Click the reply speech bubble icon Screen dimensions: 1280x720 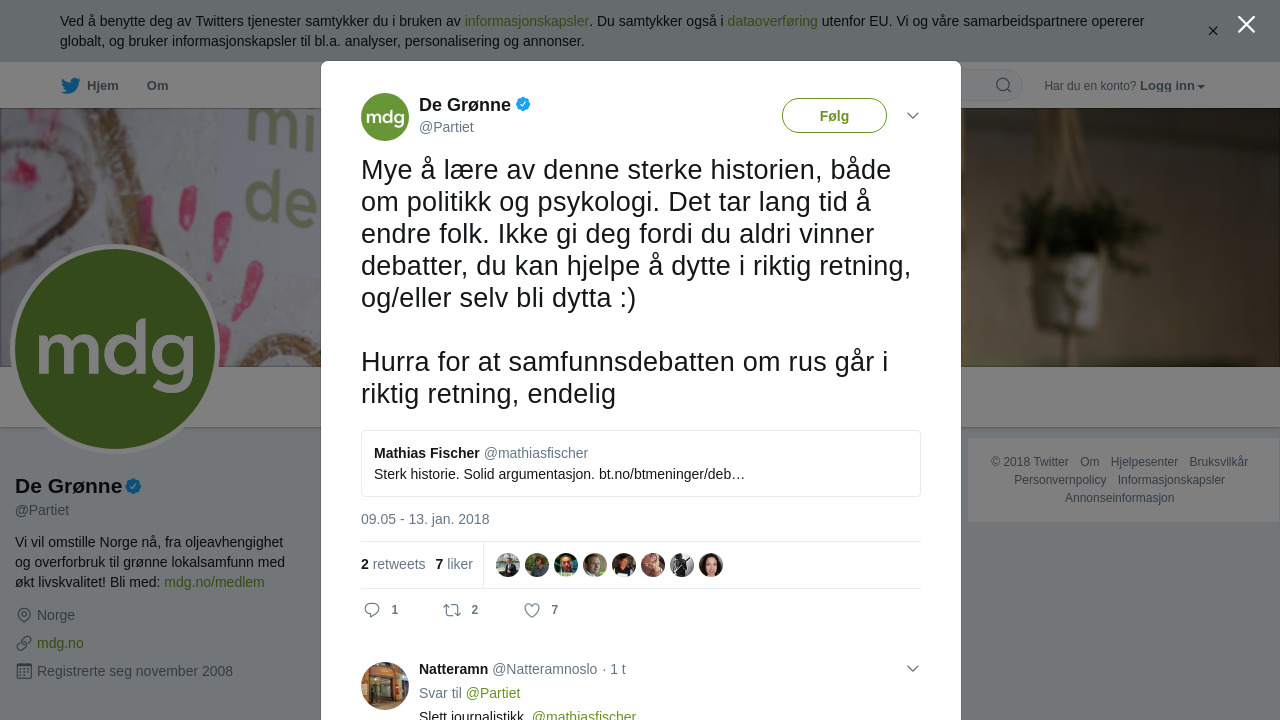372,610
